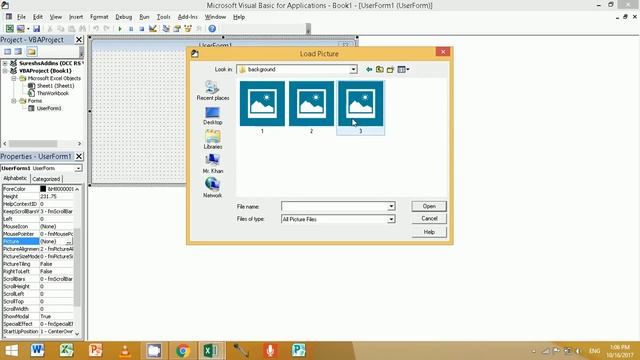
Task: Click the Picture property ellipsis button
Action: [69, 242]
